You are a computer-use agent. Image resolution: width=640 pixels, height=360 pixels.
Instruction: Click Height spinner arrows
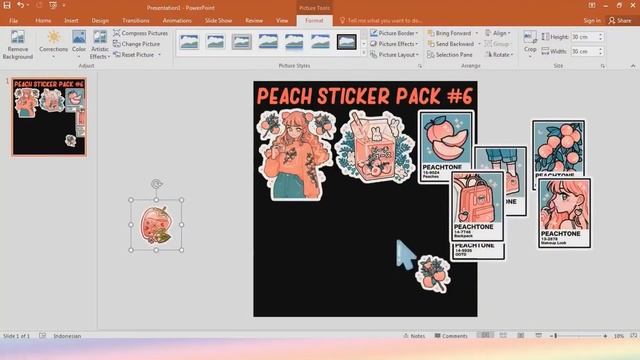600,37
